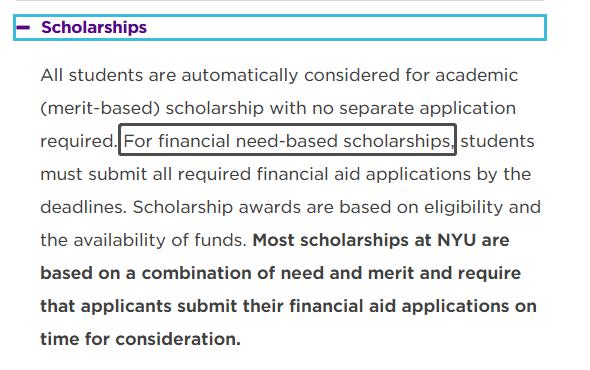Viewport: 590px width, 370px height.
Task: Click the purple Scholarships heading text
Action: [x=94, y=27]
